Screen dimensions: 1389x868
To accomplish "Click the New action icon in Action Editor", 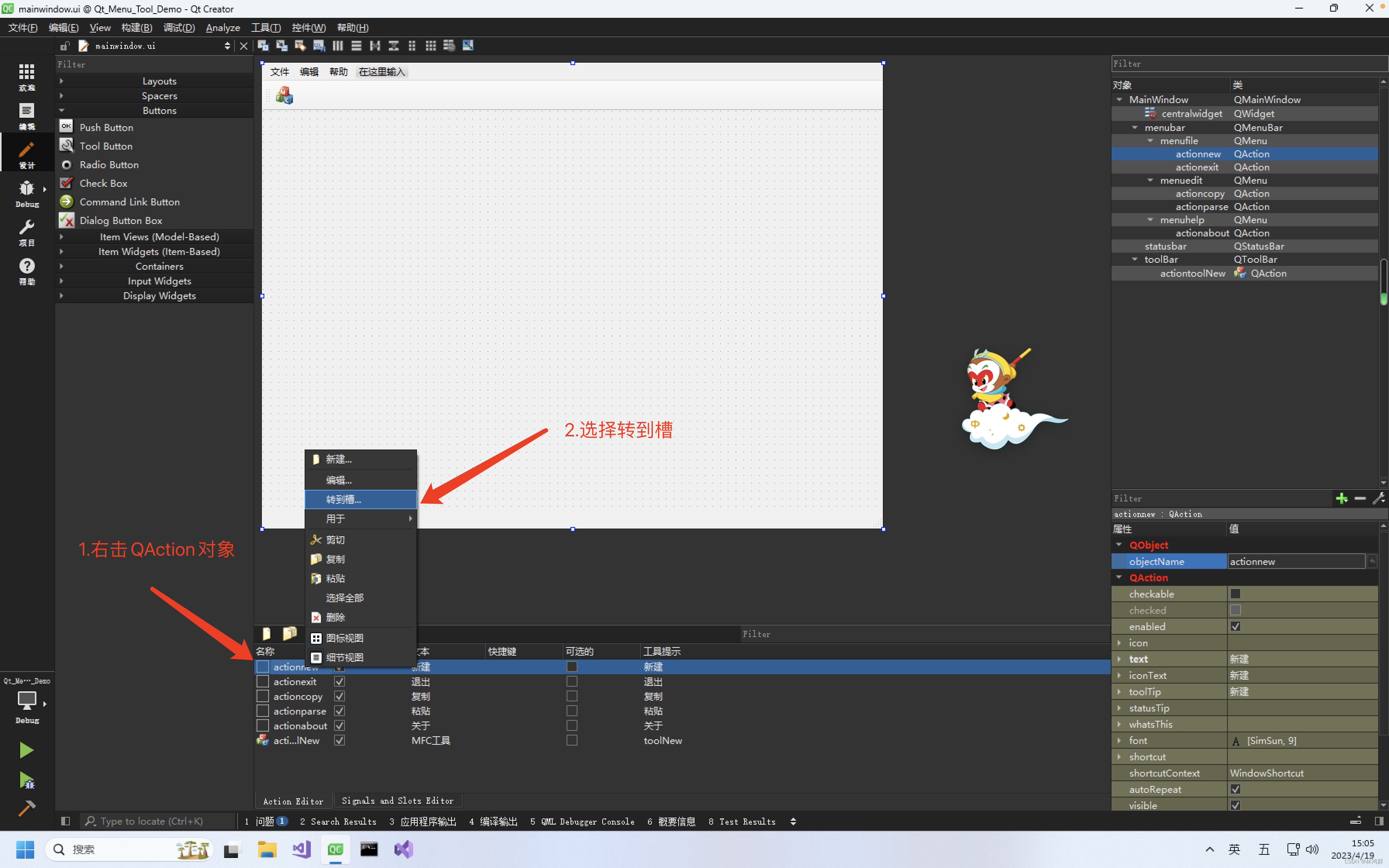I will pyautogui.click(x=266, y=633).
